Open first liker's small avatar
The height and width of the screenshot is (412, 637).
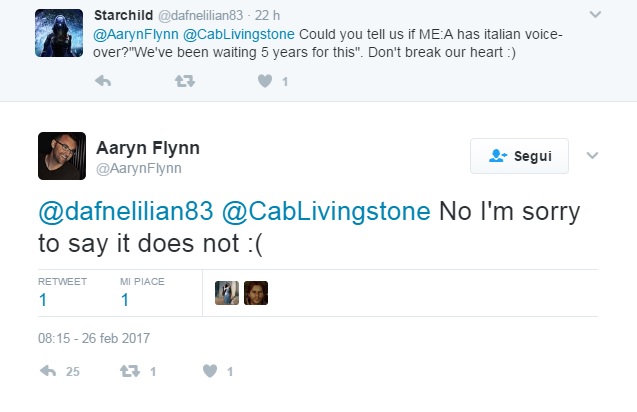click(x=227, y=292)
